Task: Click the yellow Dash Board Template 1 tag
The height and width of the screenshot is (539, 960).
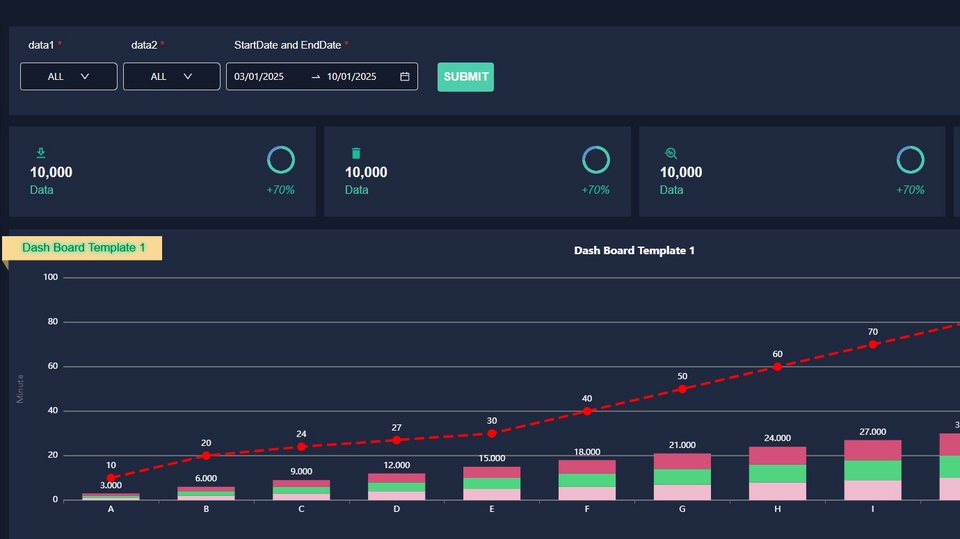Action: point(83,248)
